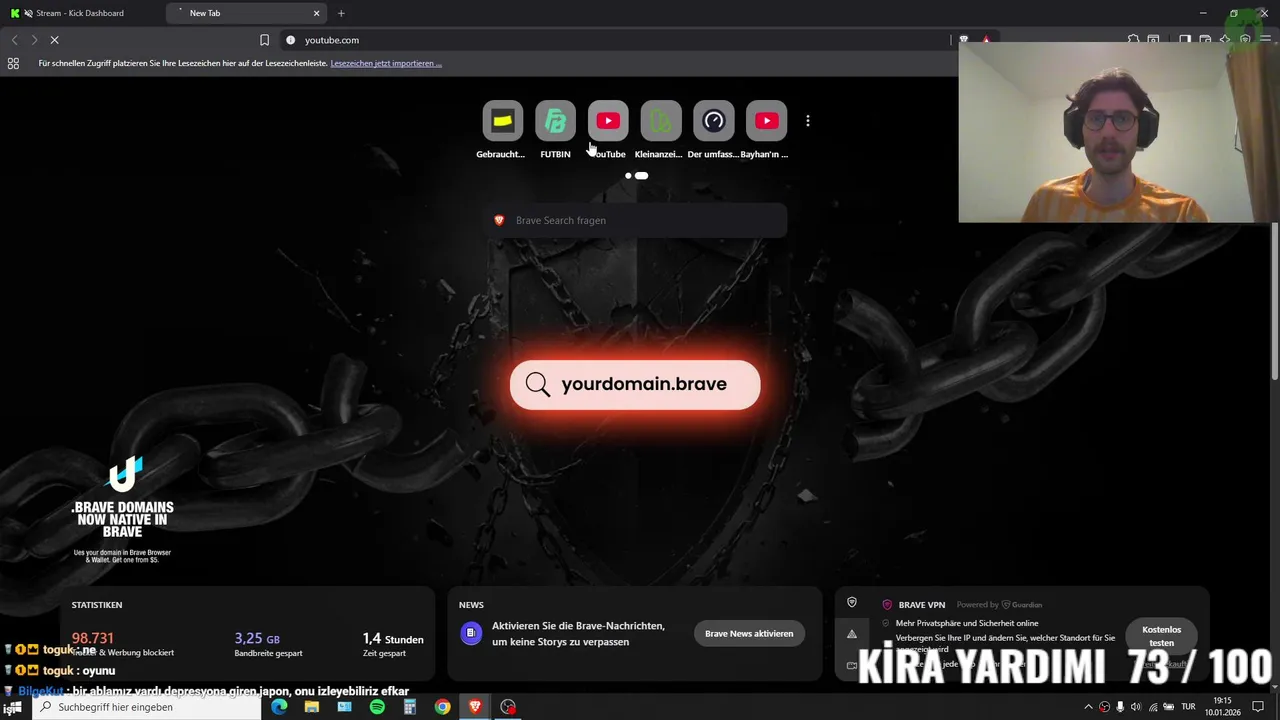Open top sites three-dot menu
Screen dimensions: 1280x720
(808, 121)
